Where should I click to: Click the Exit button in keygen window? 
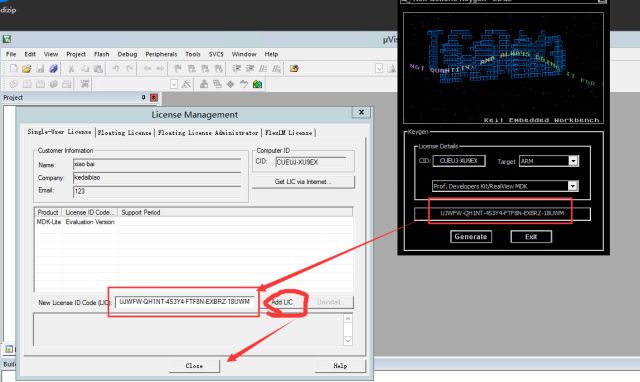click(x=531, y=237)
